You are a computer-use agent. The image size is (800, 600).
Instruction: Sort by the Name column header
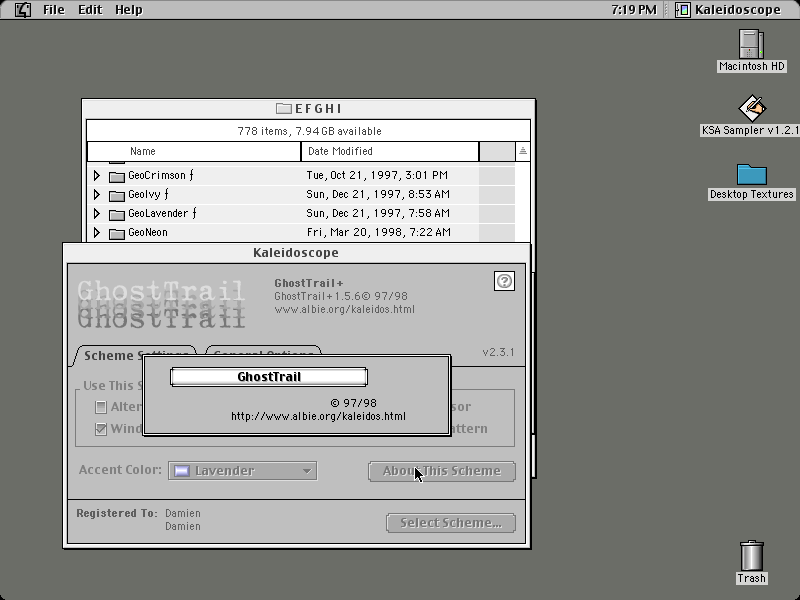click(x=194, y=152)
